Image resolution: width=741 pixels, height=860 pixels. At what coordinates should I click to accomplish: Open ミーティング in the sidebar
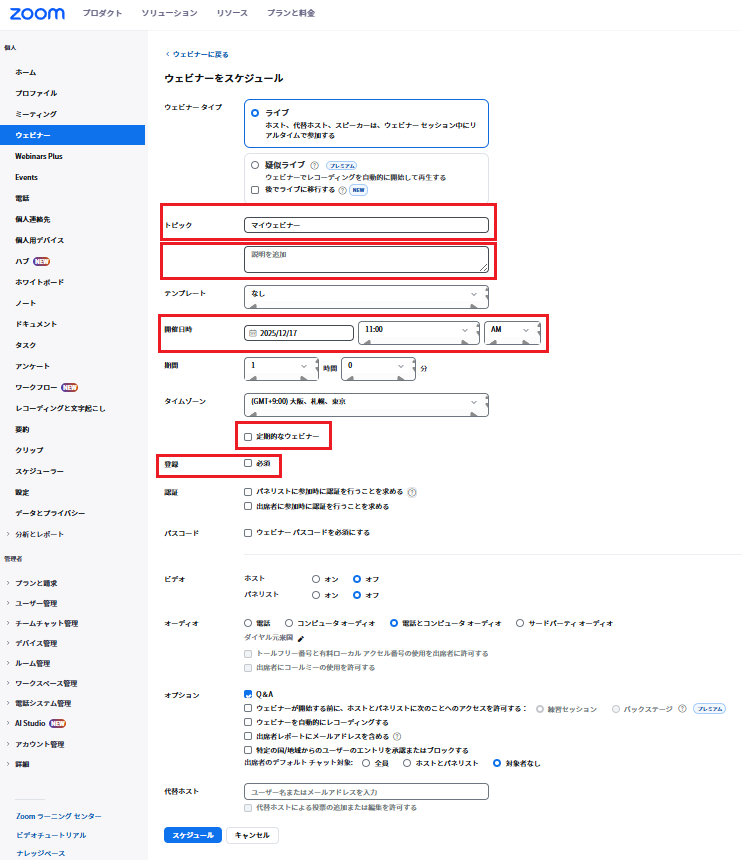click(36, 114)
